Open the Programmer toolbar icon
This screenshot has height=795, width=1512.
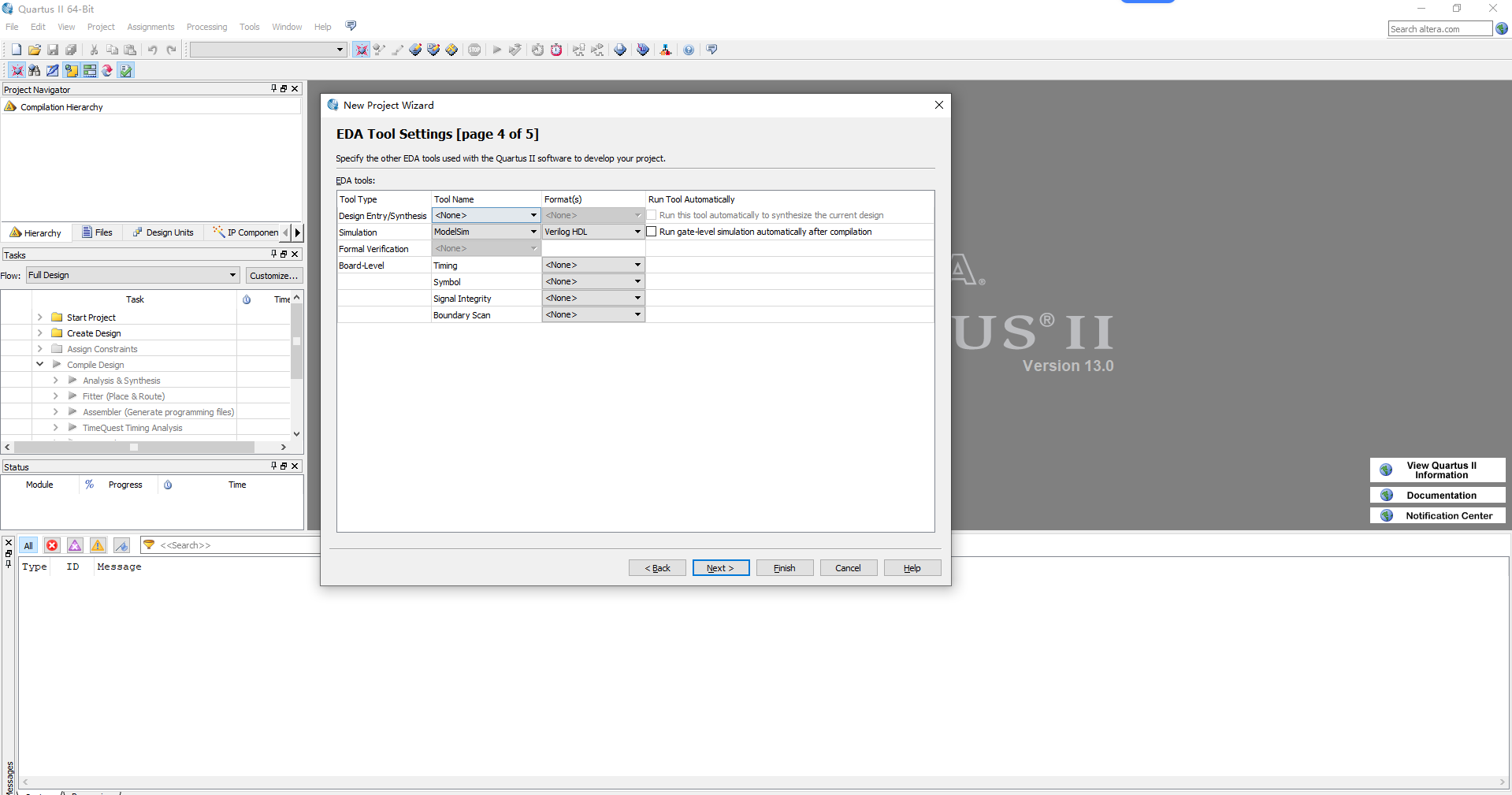click(643, 50)
